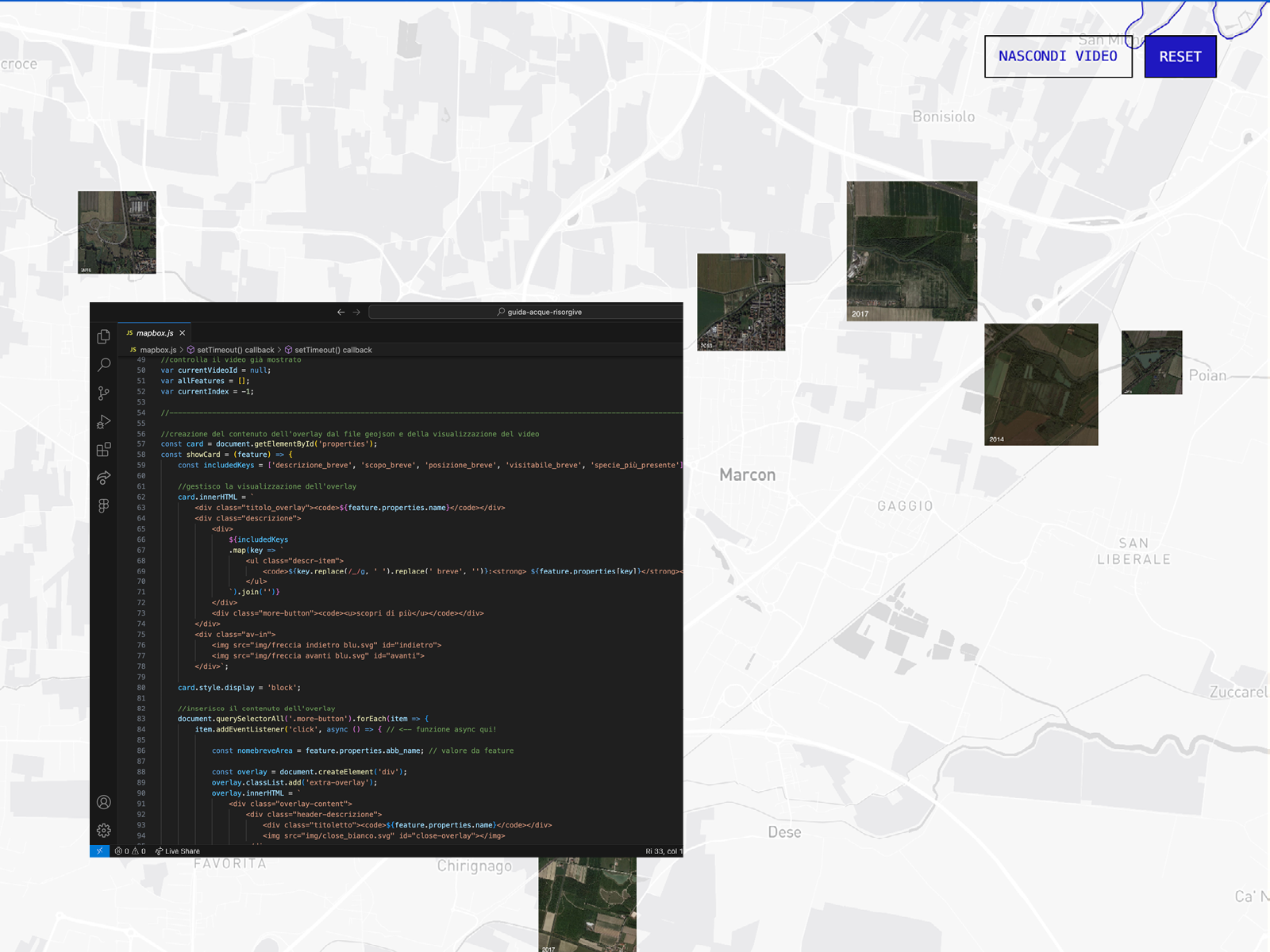
Task: Click the 'const showCard = (feature)' line
Action: 227,455
